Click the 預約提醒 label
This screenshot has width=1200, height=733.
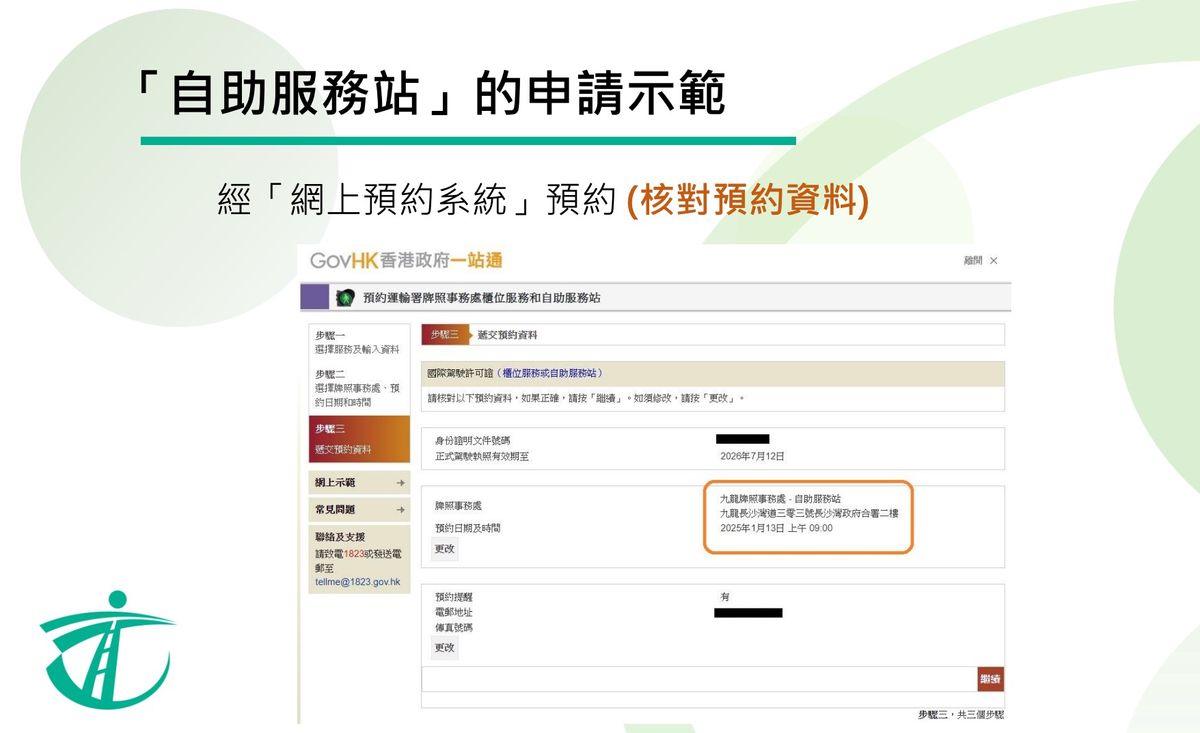(453, 597)
